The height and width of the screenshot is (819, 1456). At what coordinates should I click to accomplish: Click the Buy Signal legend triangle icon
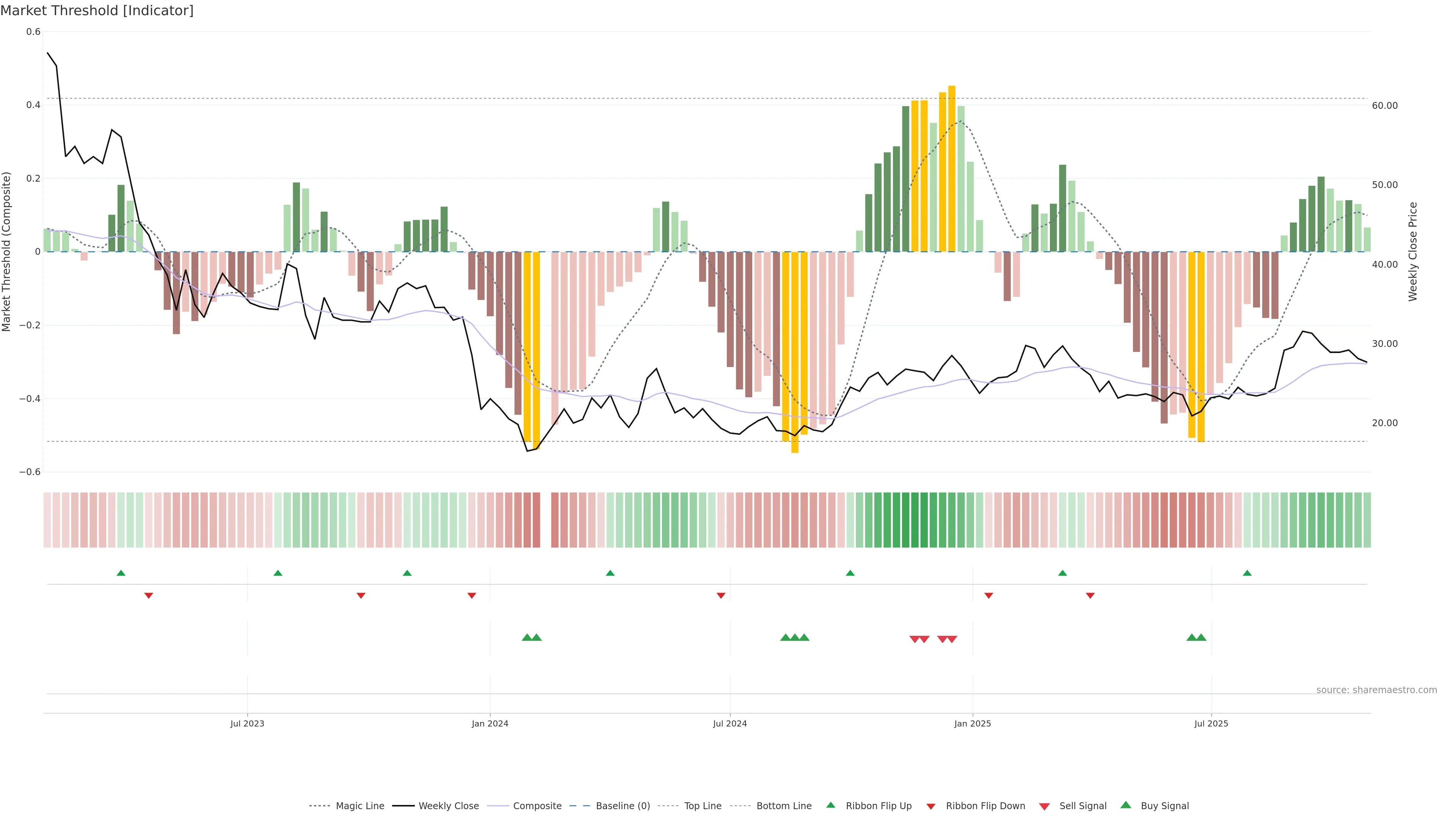[x=1125, y=805]
